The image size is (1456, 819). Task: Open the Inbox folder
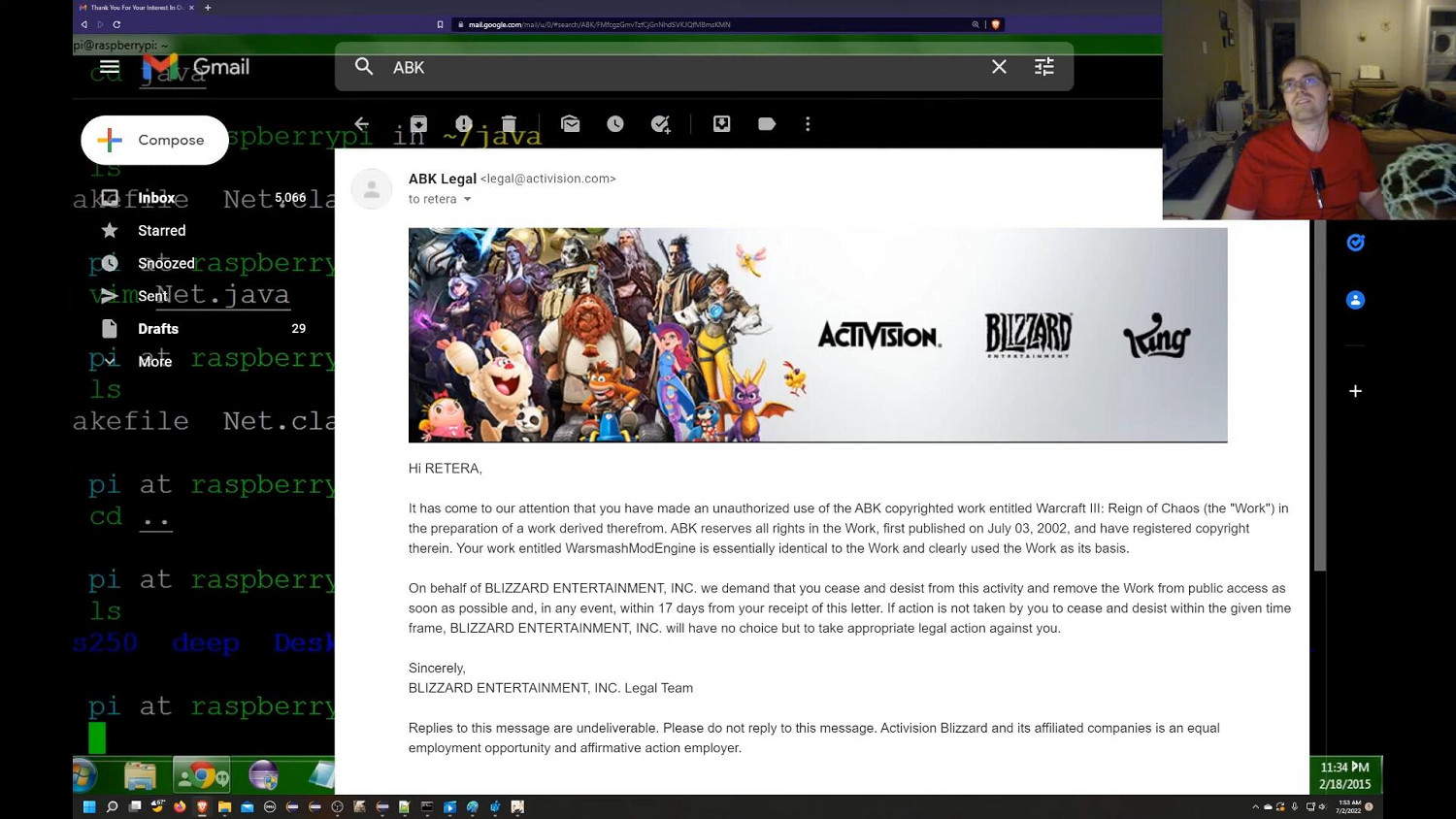coord(156,198)
